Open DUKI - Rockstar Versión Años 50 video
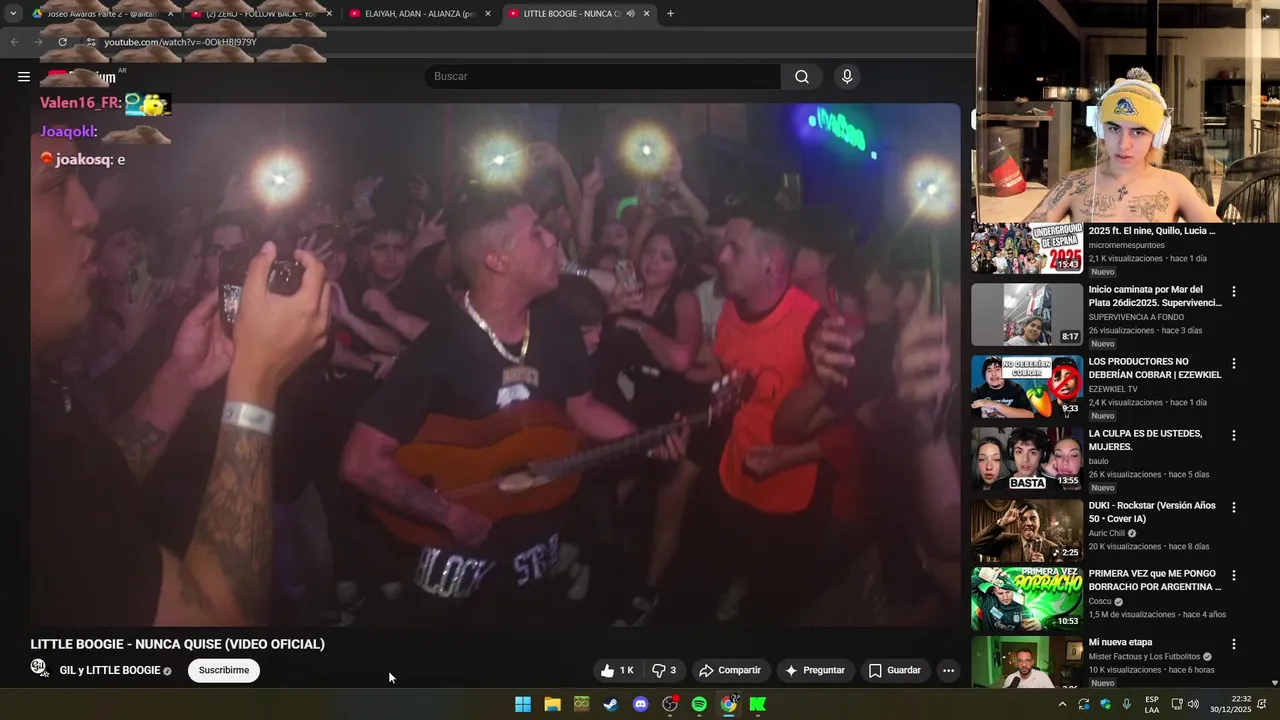Image resolution: width=1280 pixels, height=720 pixels. tap(1152, 512)
